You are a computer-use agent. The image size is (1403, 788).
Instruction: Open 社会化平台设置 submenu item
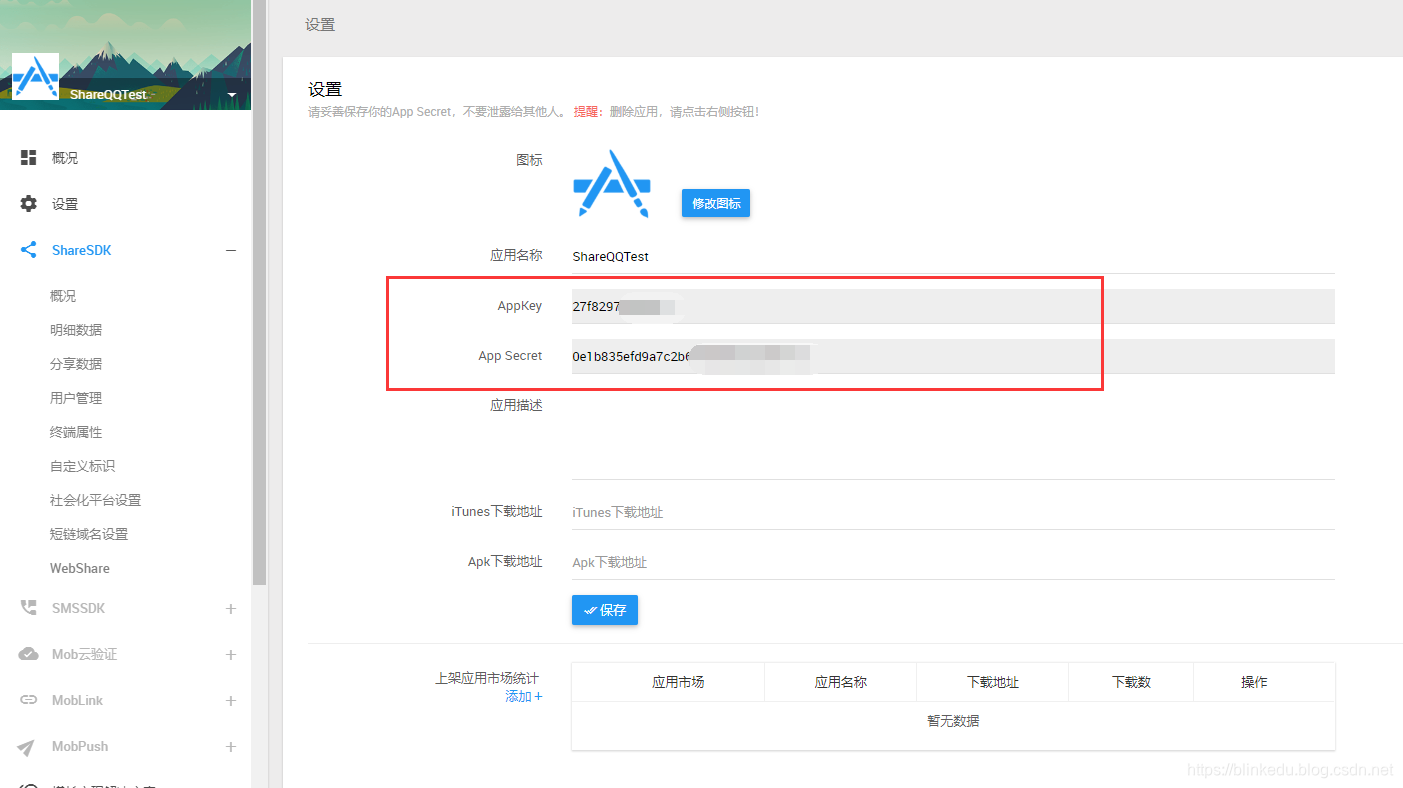pyautogui.click(x=95, y=500)
